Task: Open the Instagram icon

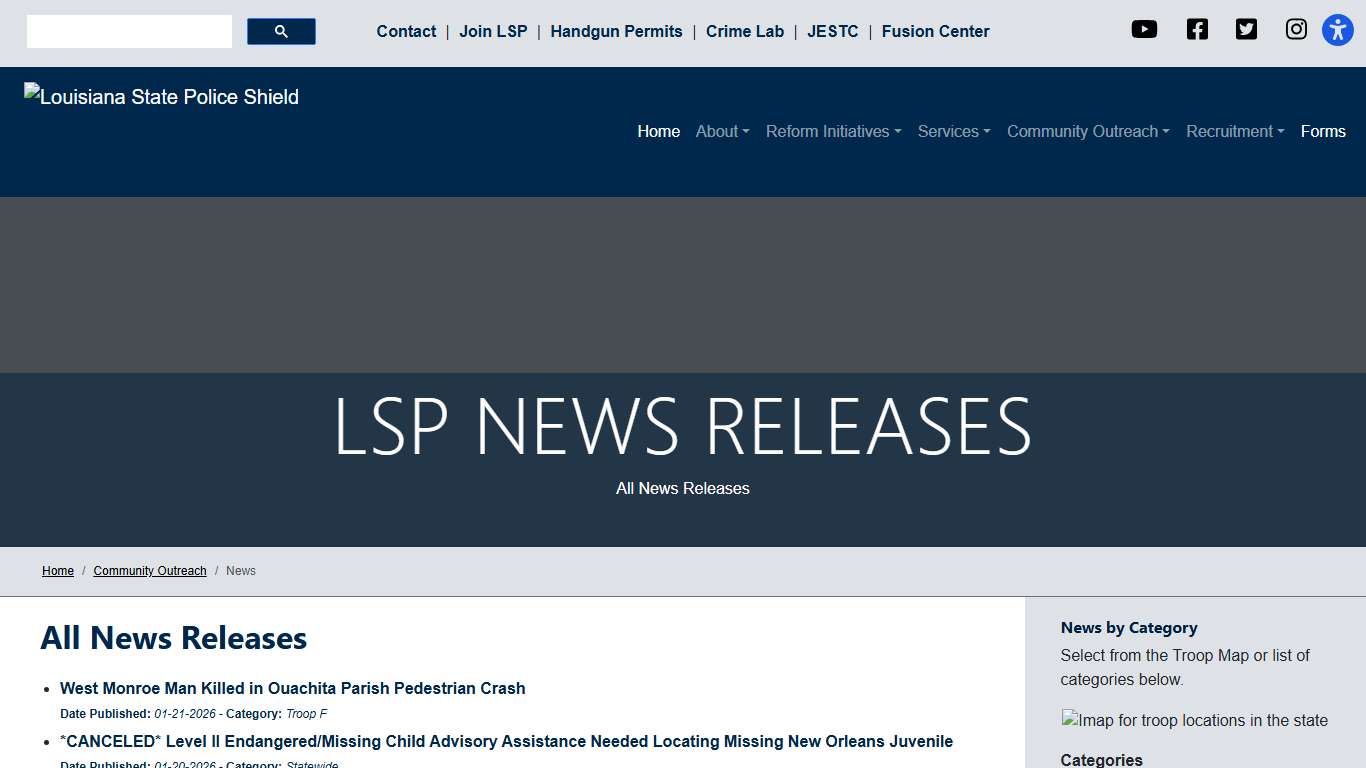Action: click(1295, 29)
